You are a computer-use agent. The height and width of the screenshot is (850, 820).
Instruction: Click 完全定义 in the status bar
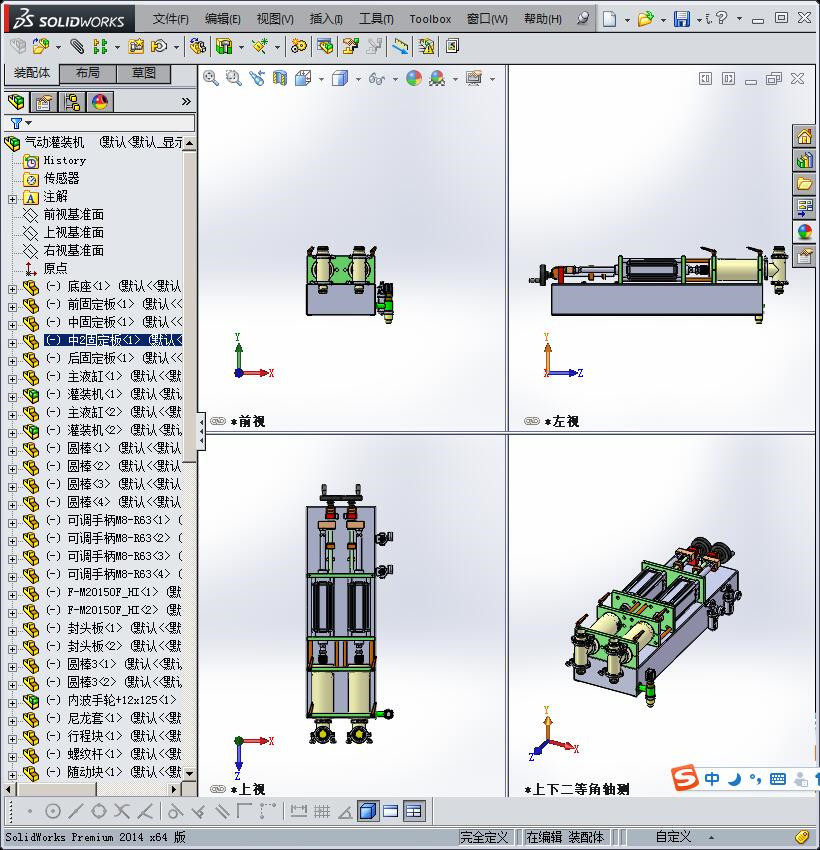click(483, 837)
